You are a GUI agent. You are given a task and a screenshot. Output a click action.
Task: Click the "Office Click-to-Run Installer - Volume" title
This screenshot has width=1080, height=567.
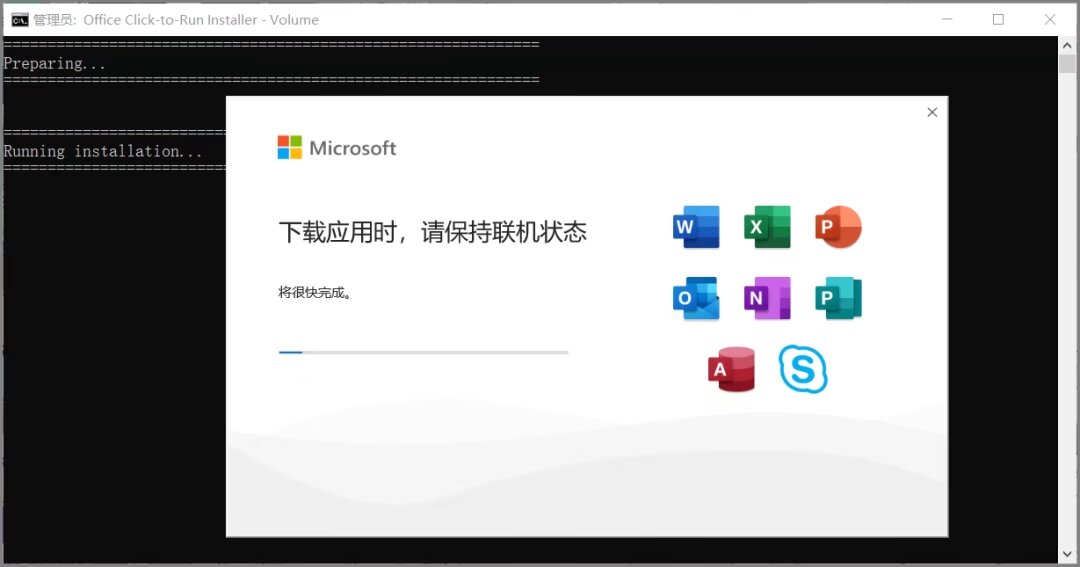pyautogui.click(x=201, y=20)
